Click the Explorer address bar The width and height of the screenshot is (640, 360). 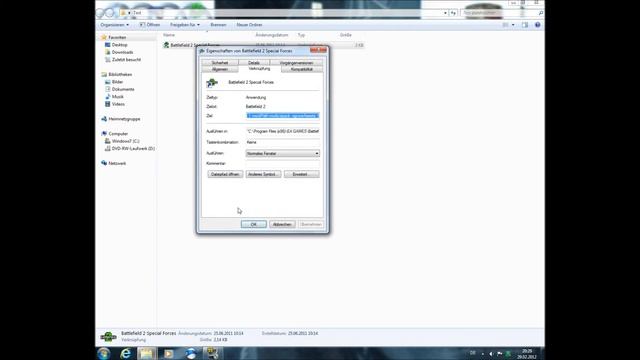(284, 13)
